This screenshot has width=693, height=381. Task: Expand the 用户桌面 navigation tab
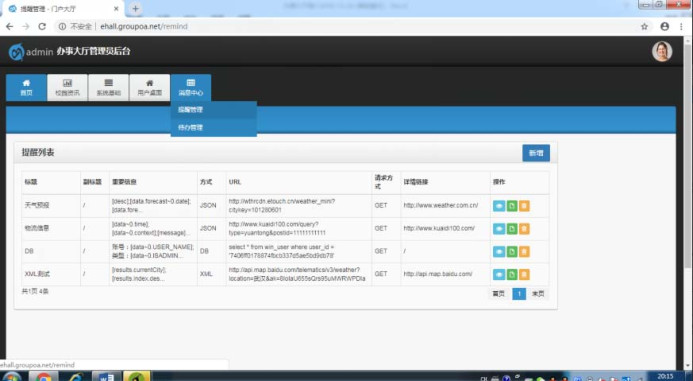click(150, 88)
